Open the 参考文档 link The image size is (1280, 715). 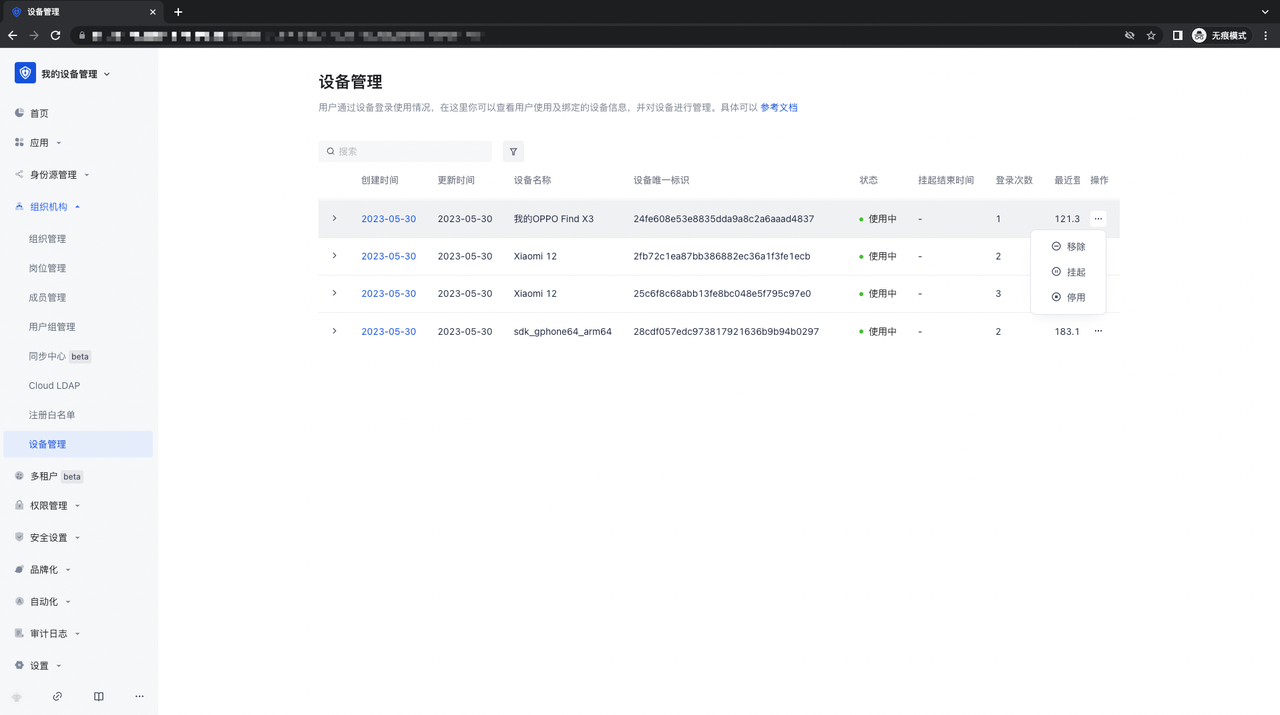(x=778, y=107)
